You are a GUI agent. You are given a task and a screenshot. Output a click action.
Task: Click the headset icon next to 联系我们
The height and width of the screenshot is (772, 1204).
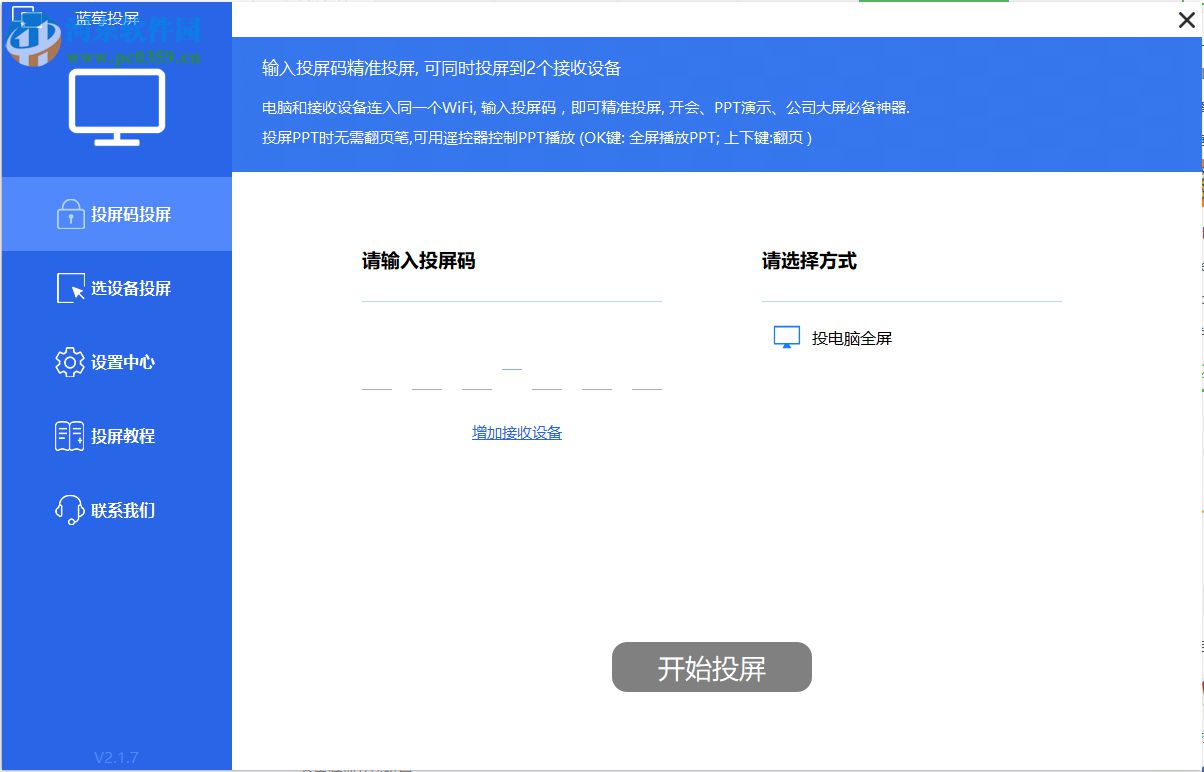[71, 510]
